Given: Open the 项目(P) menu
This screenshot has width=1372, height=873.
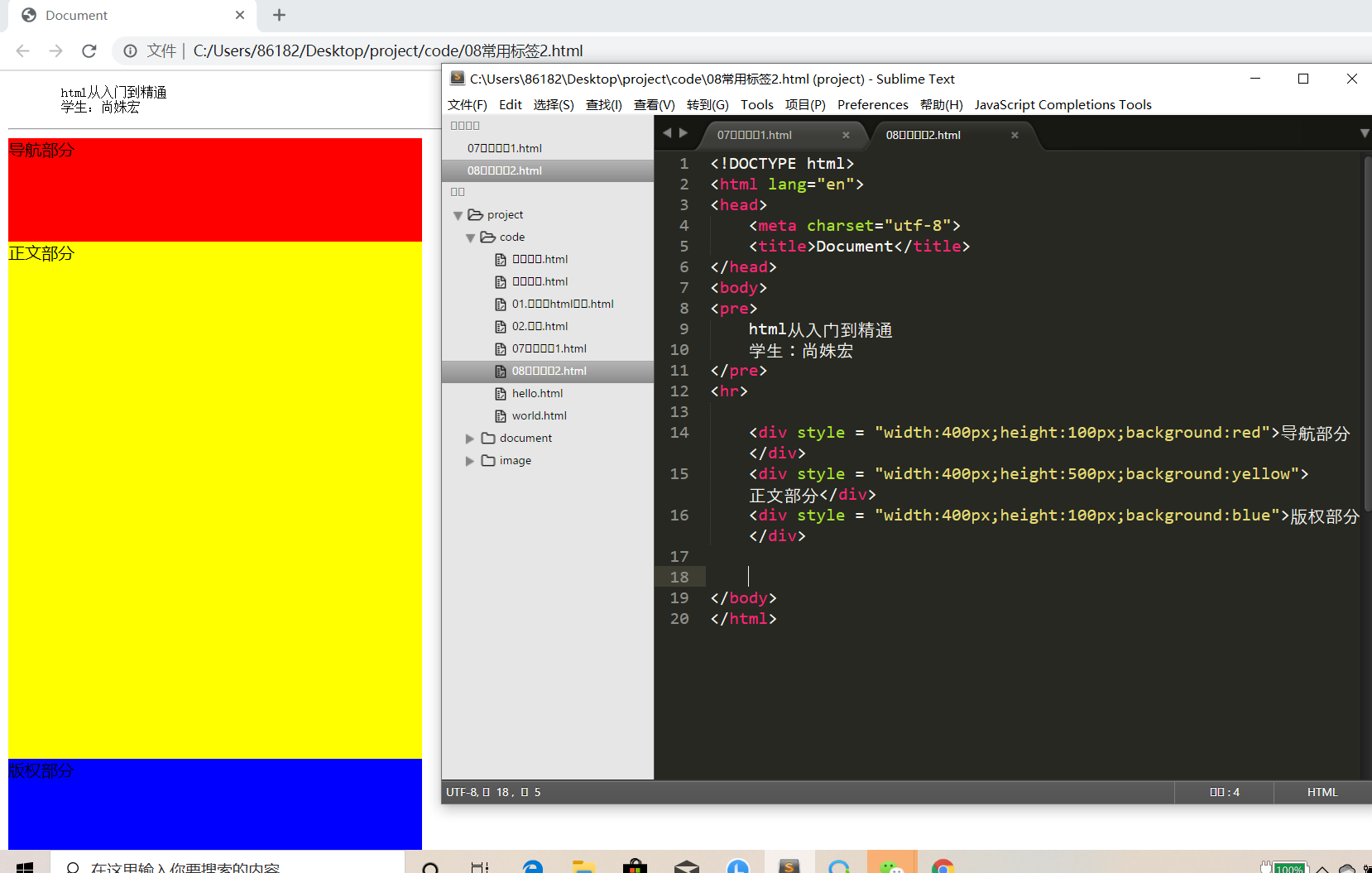Looking at the screenshot, I should point(805,104).
